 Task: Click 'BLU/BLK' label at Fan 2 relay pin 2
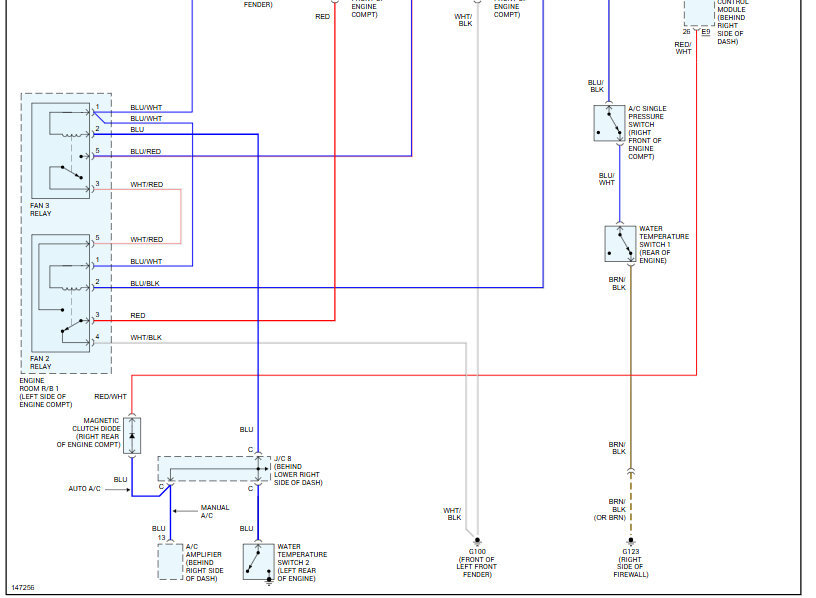click(145, 284)
